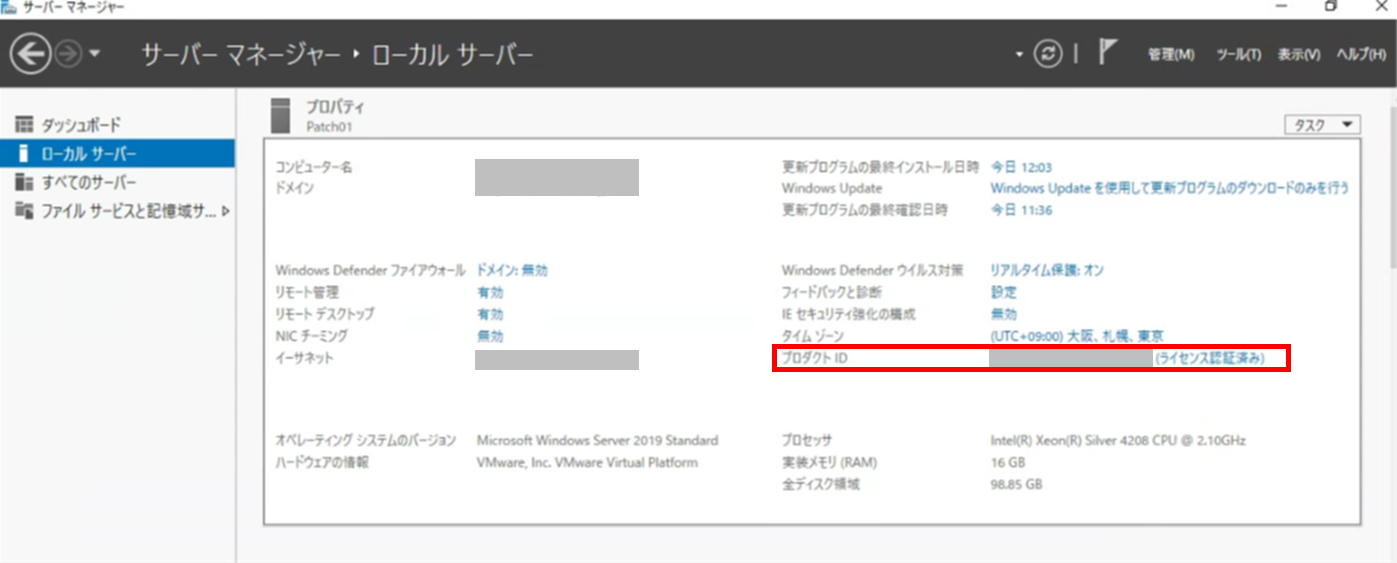Click Intel(R) Xeon(R) Silver 4208 CPU text
The height and width of the screenshot is (563, 1397).
pos(1118,440)
